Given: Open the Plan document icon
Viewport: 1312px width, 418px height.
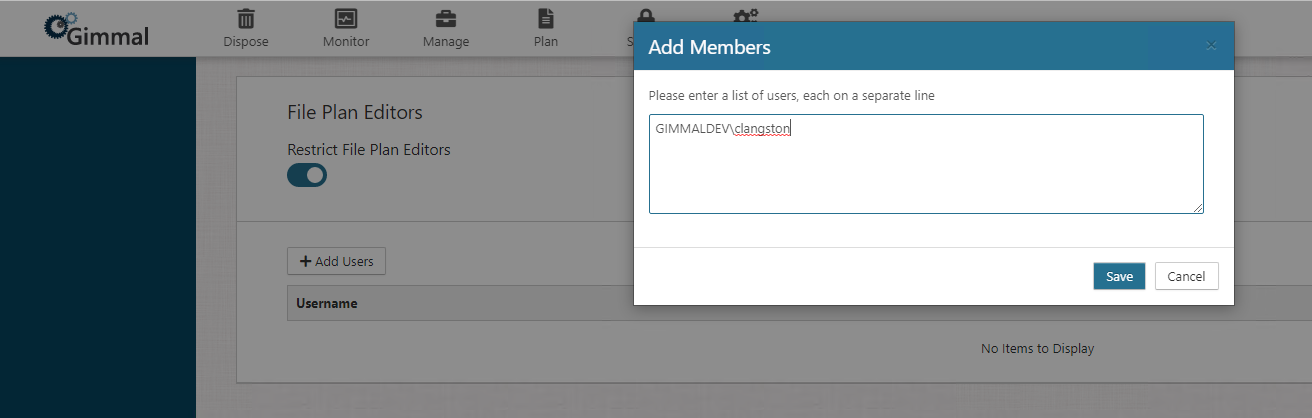Looking at the screenshot, I should tap(546, 19).
